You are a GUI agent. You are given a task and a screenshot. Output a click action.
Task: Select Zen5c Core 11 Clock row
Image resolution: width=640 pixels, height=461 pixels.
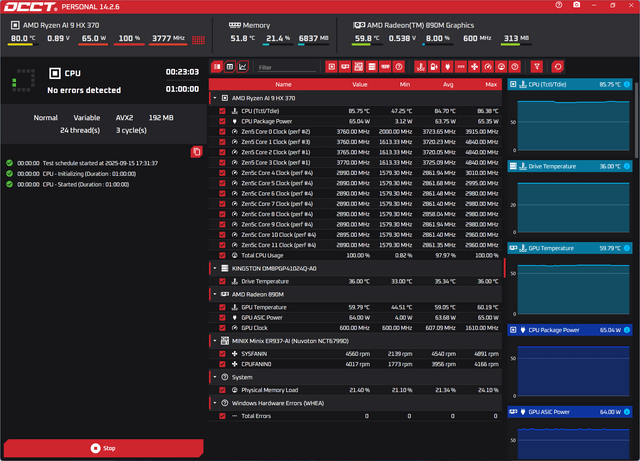tap(355, 245)
